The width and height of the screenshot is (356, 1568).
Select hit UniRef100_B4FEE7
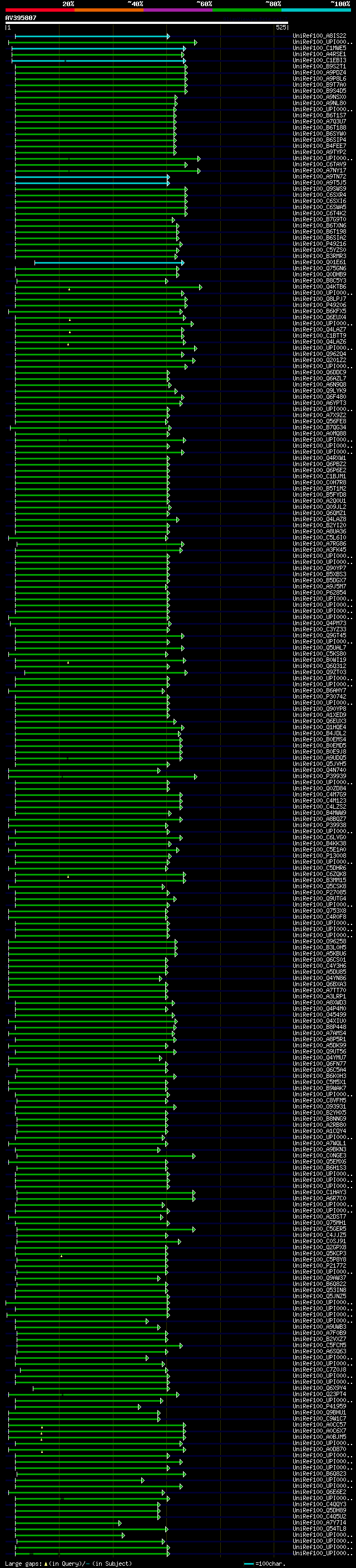point(319,146)
